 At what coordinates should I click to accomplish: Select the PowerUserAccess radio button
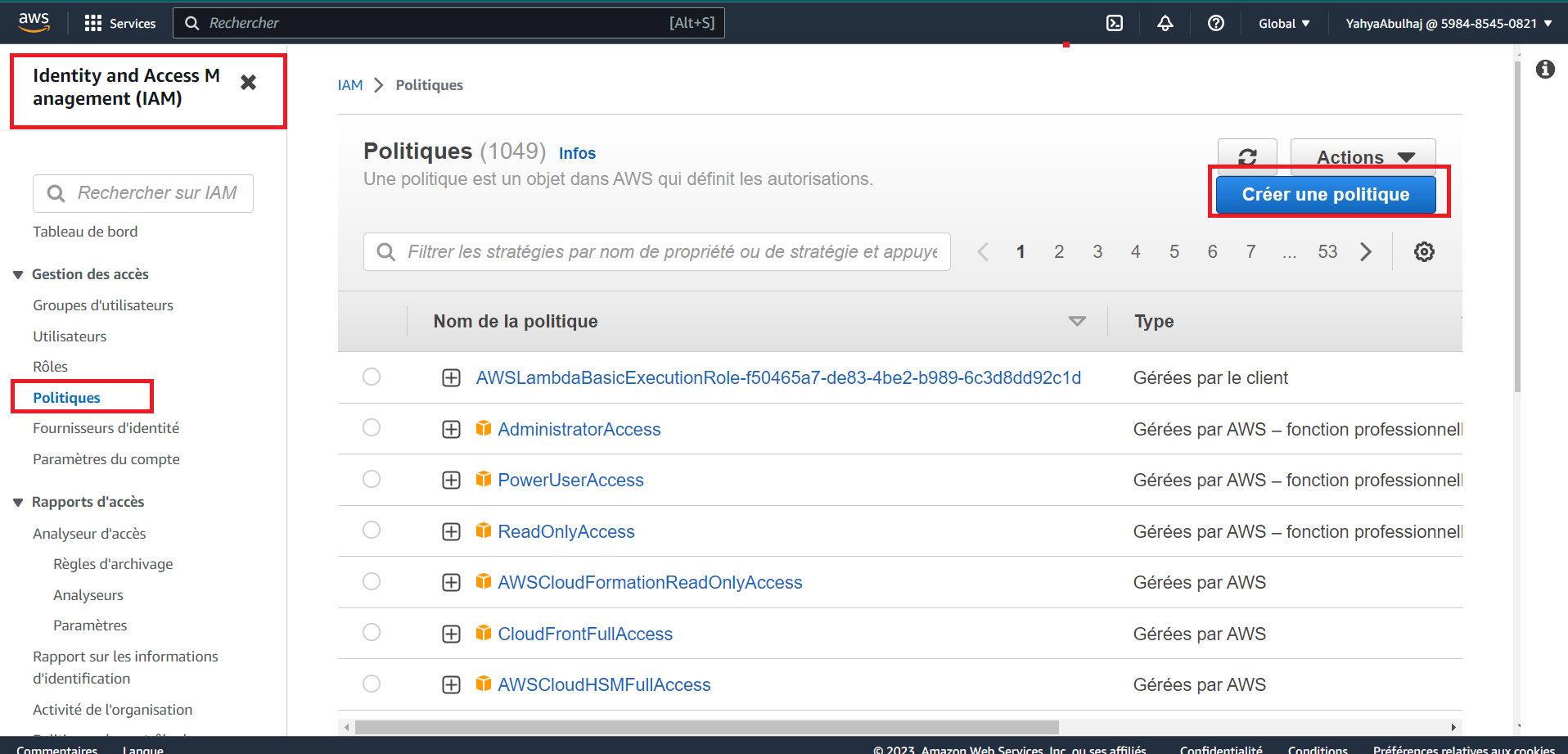[x=372, y=479]
